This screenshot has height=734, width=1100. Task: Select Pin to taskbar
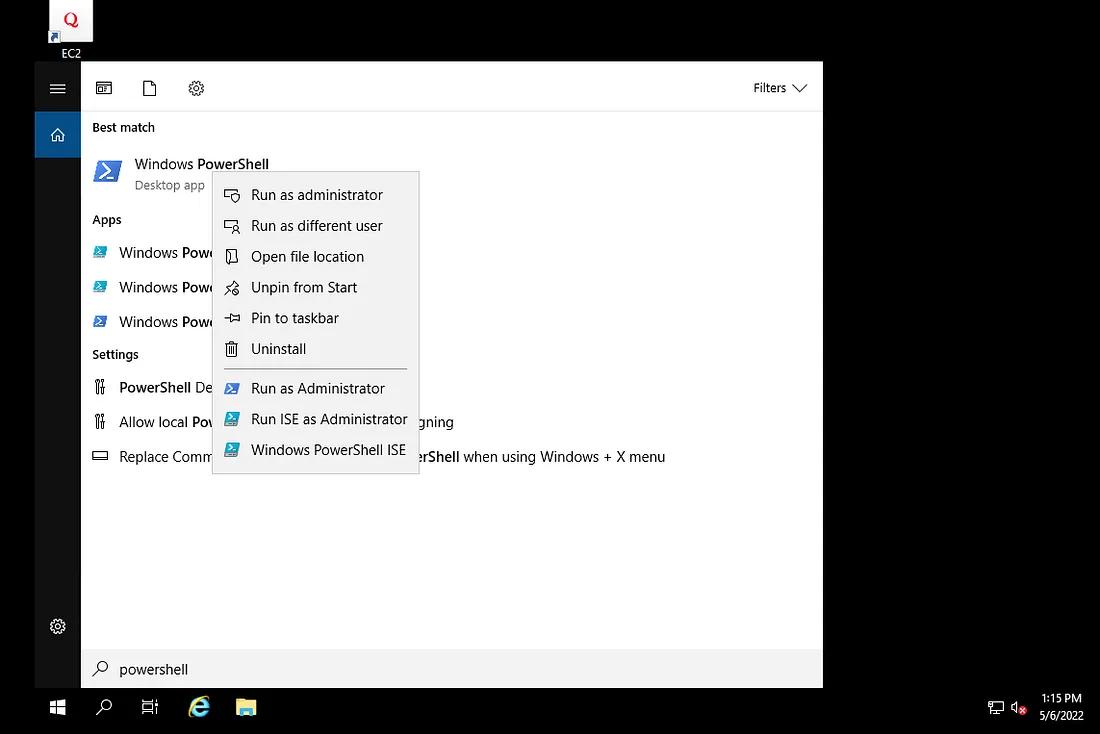(316, 319)
